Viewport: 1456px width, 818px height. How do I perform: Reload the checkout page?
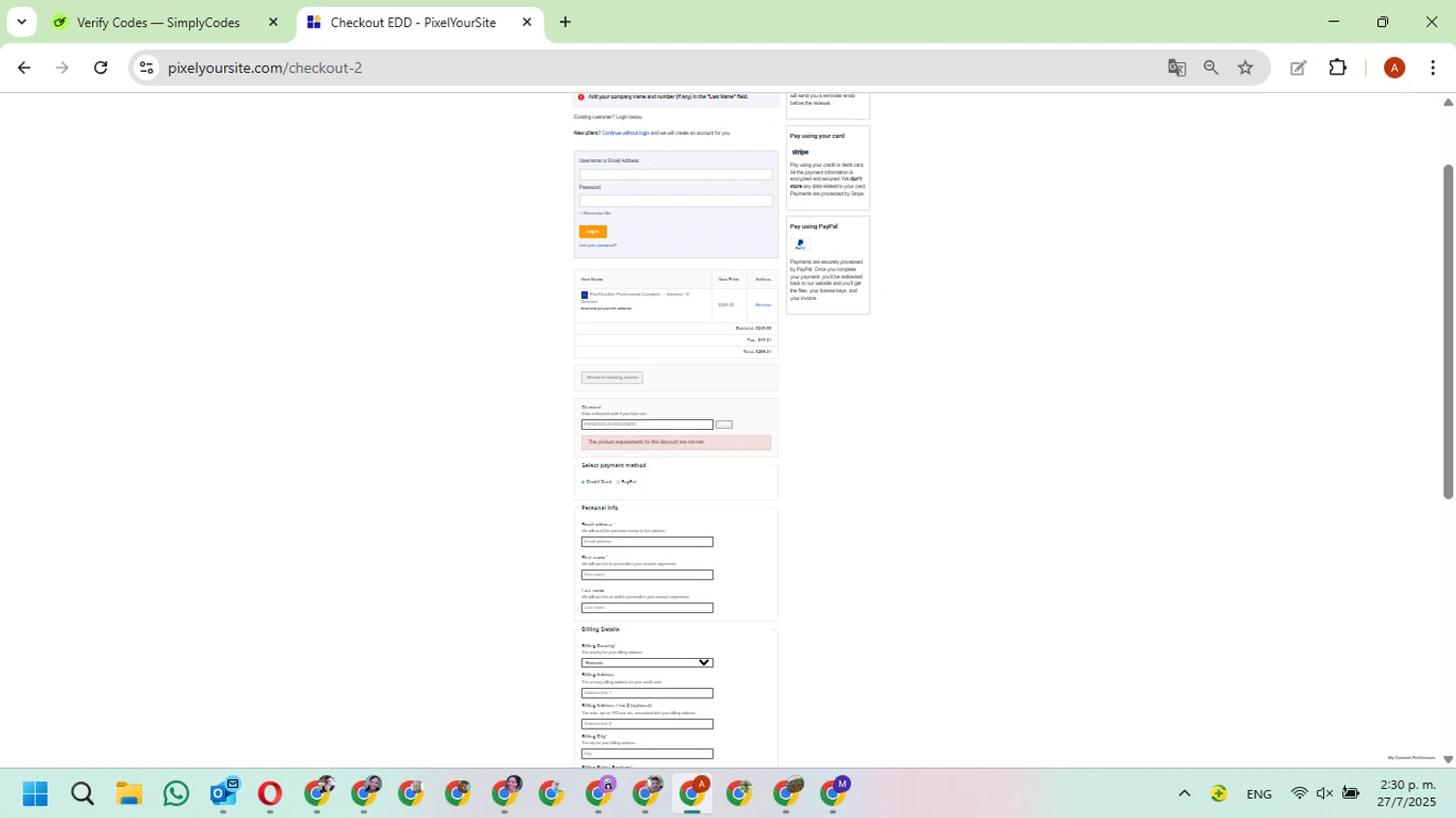pyautogui.click(x=101, y=68)
